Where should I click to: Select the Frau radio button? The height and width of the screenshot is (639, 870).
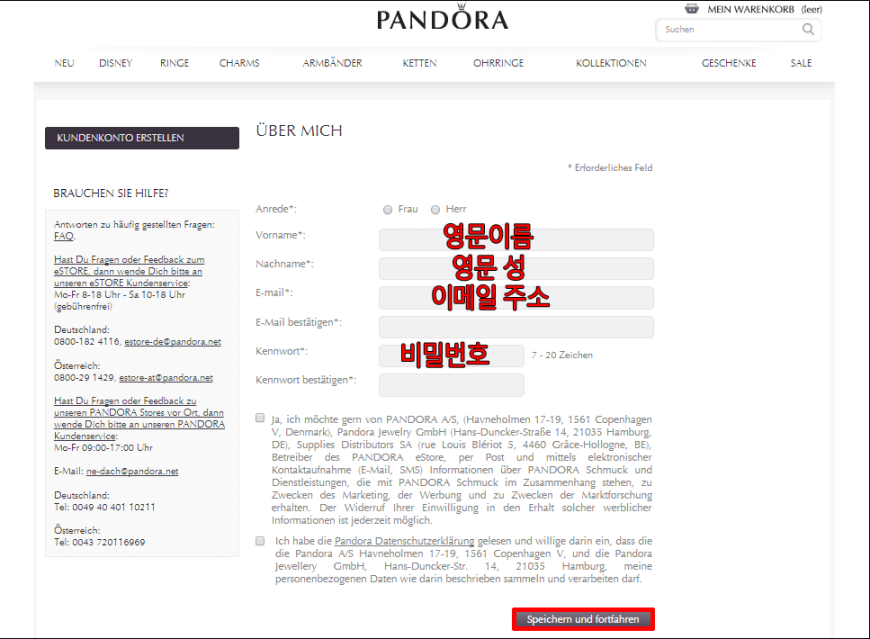387,210
